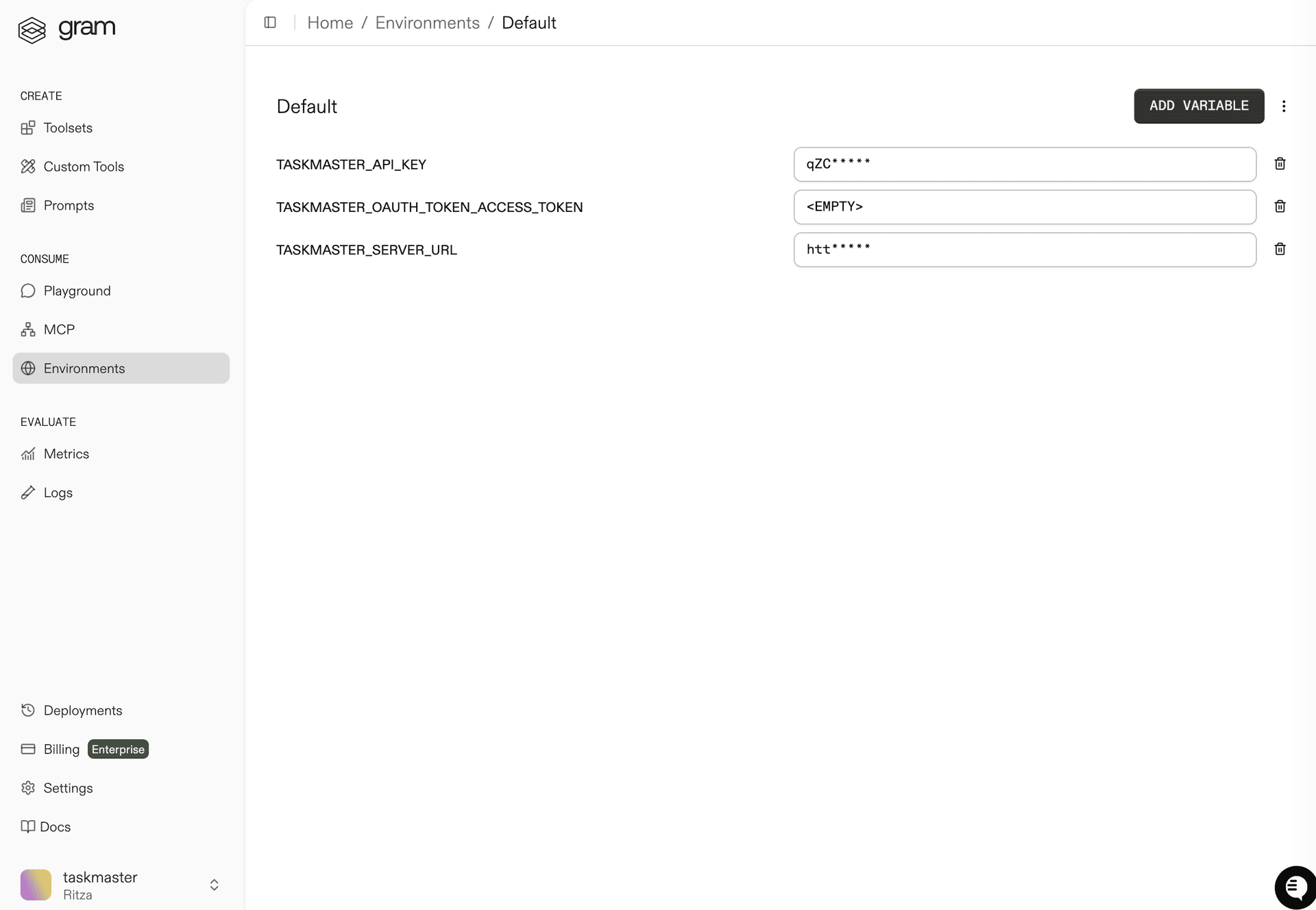Delete the TASKMASTER_SERVER_URL variable
The height and width of the screenshot is (910, 1316).
(x=1280, y=249)
